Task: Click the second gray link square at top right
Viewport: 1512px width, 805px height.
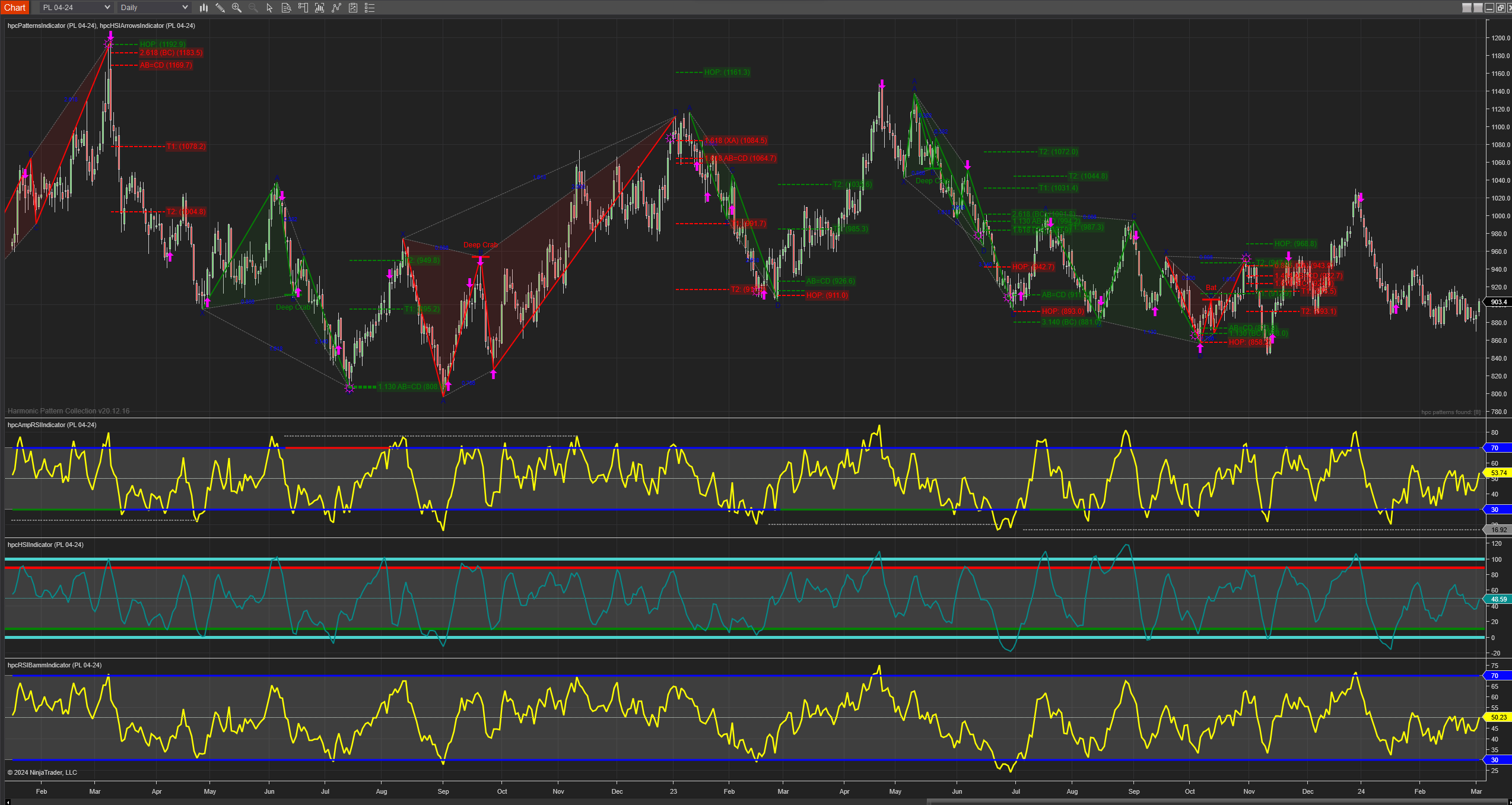Action: pos(1478,8)
